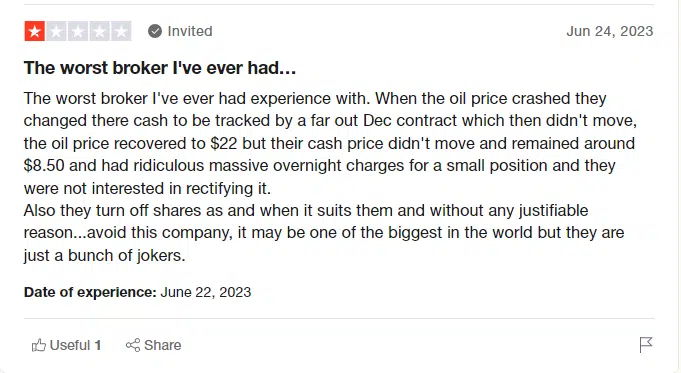Like the review with thumbs-up icon
Image resolution: width=681 pixels, height=373 pixels.
tap(39, 345)
